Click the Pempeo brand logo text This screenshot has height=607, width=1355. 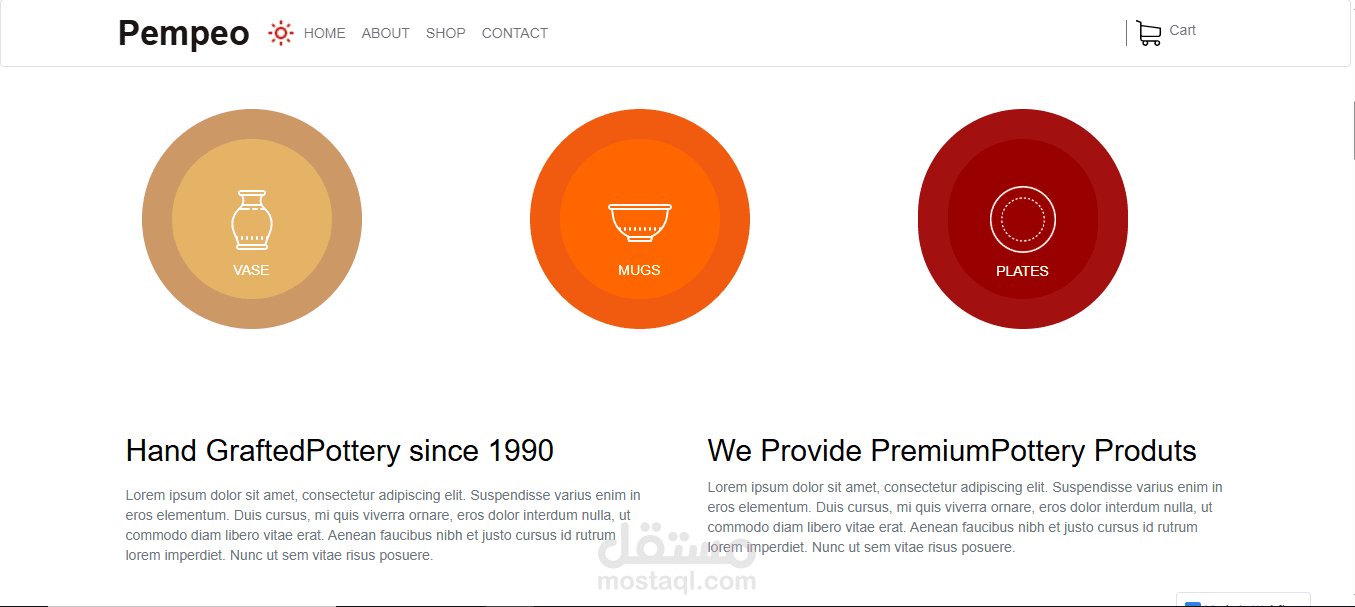[184, 33]
